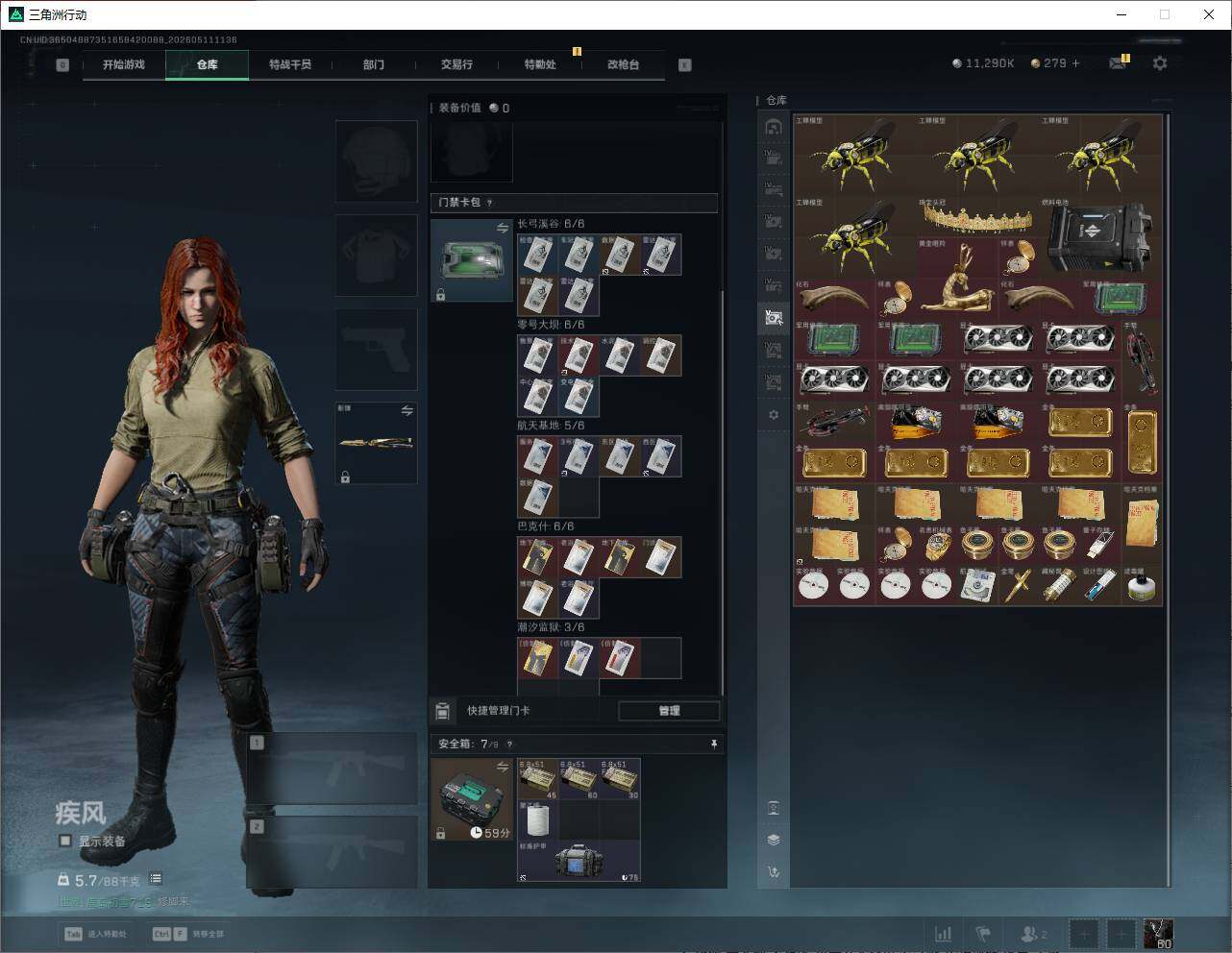
Task: Open the statistics bar chart icon
Action: pos(944,934)
